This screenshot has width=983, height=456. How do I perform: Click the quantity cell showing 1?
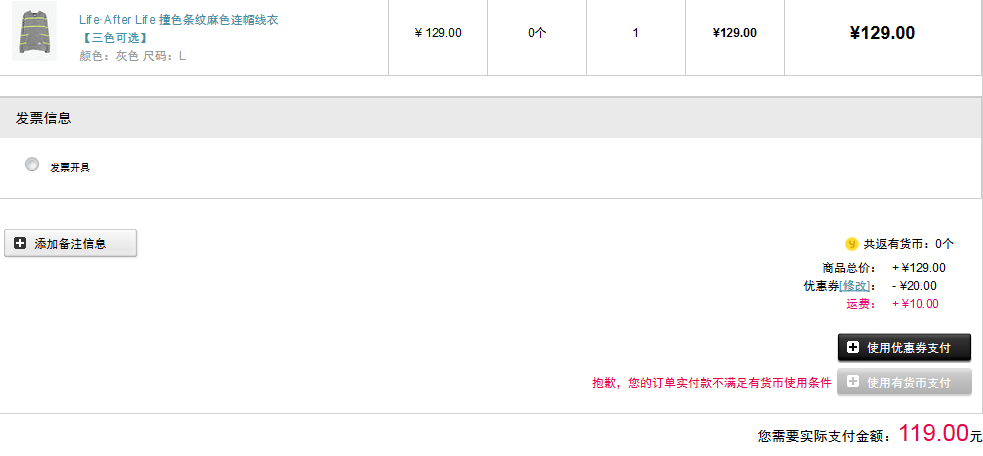point(636,33)
